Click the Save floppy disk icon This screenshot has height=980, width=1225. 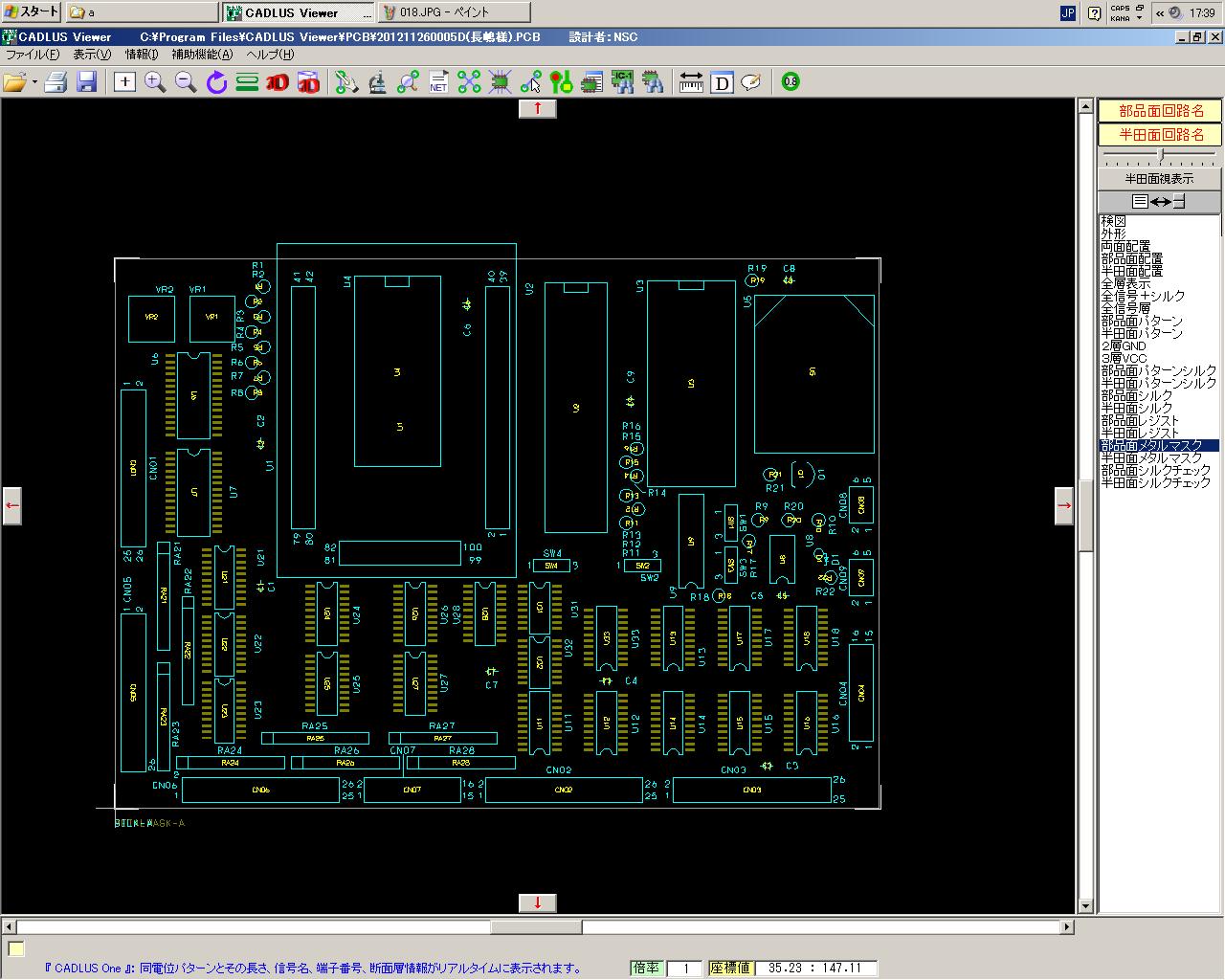87,82
